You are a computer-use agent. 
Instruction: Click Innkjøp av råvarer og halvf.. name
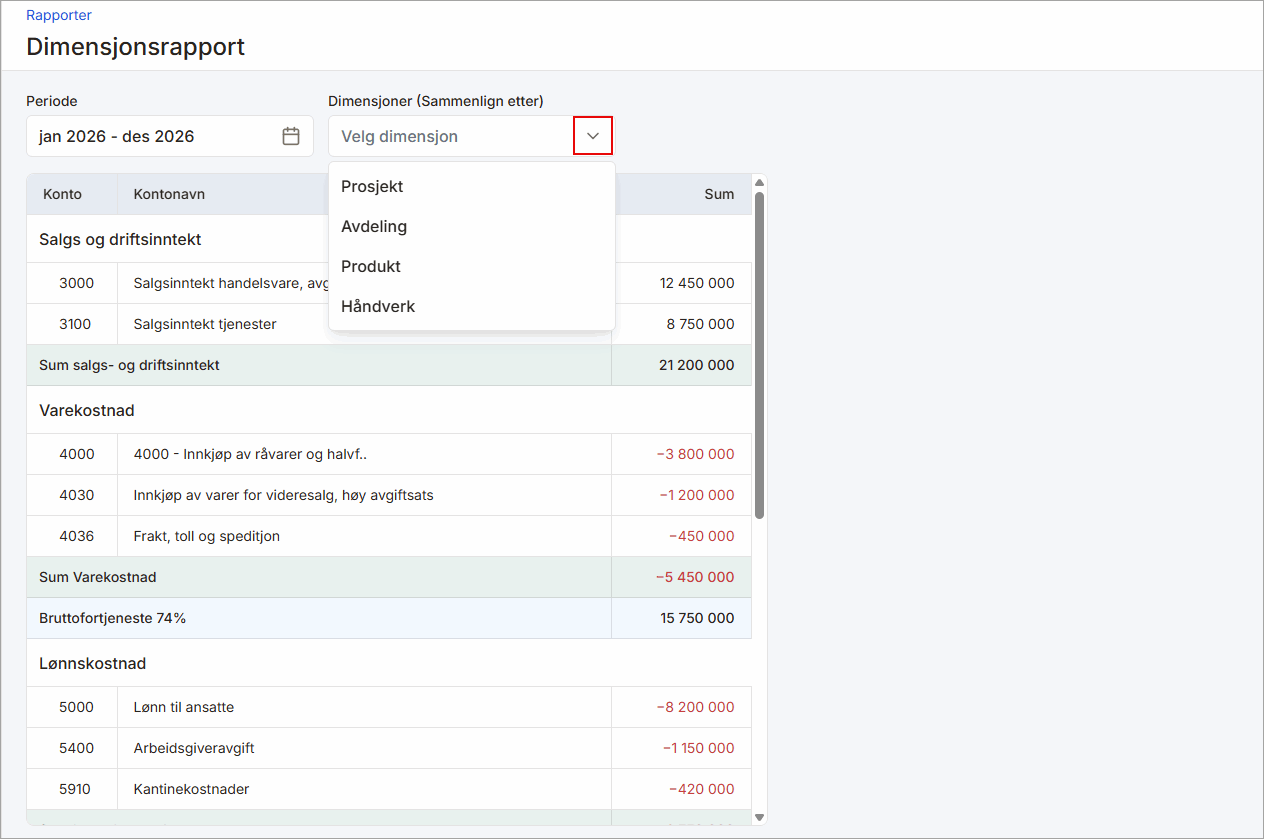point(250,454)
